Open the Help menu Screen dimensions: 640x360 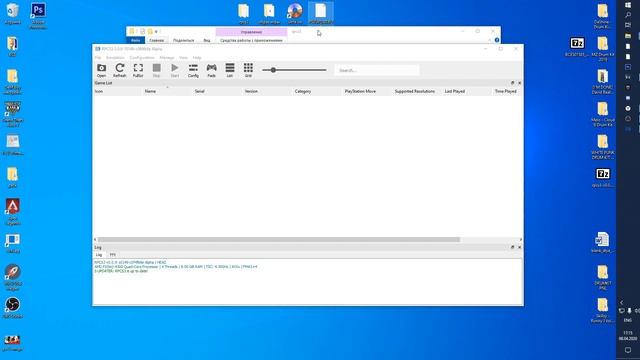pos(197,58)
